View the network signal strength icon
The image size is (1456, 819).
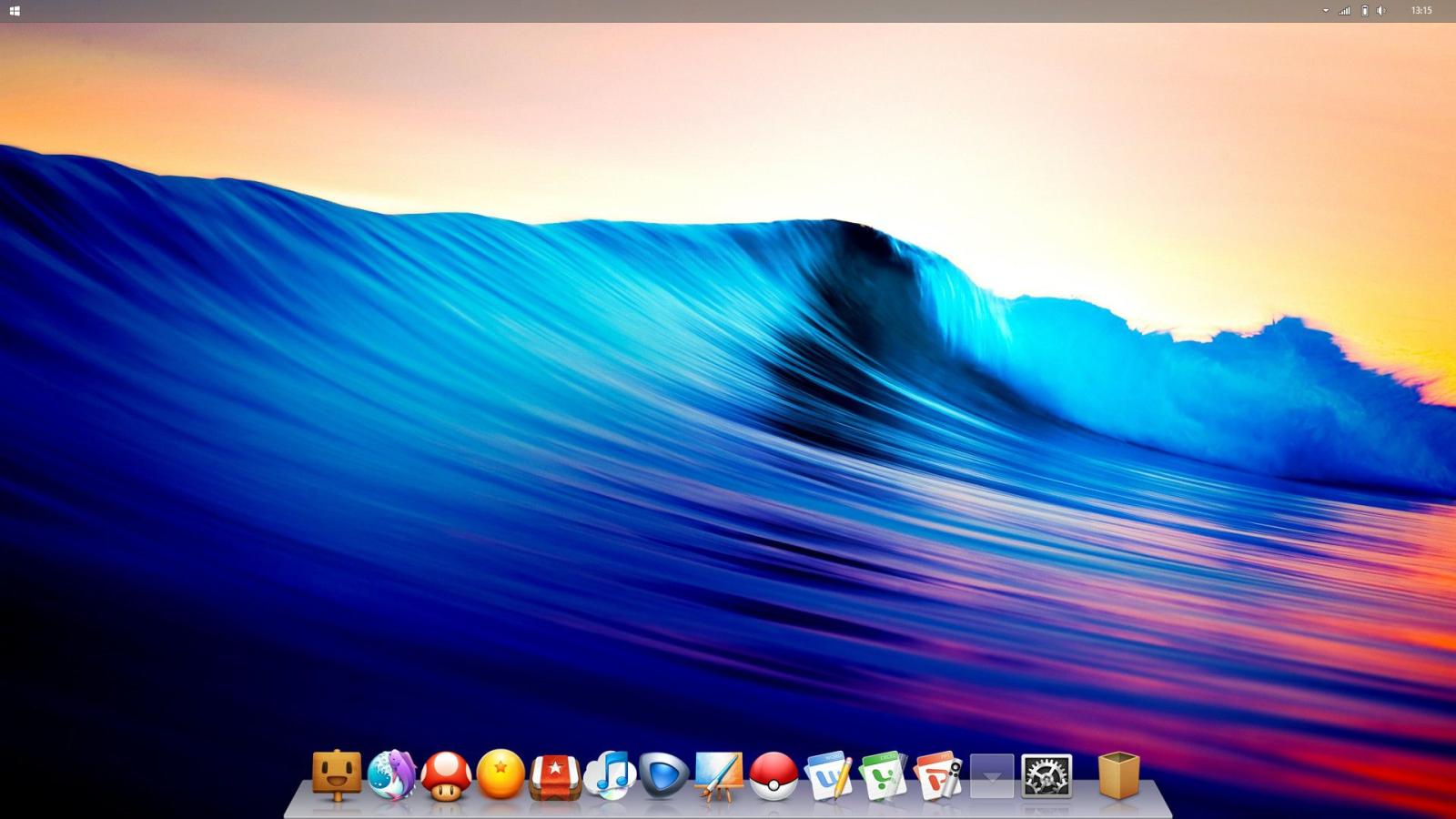pyautogui.click(x=1344, y=10)
